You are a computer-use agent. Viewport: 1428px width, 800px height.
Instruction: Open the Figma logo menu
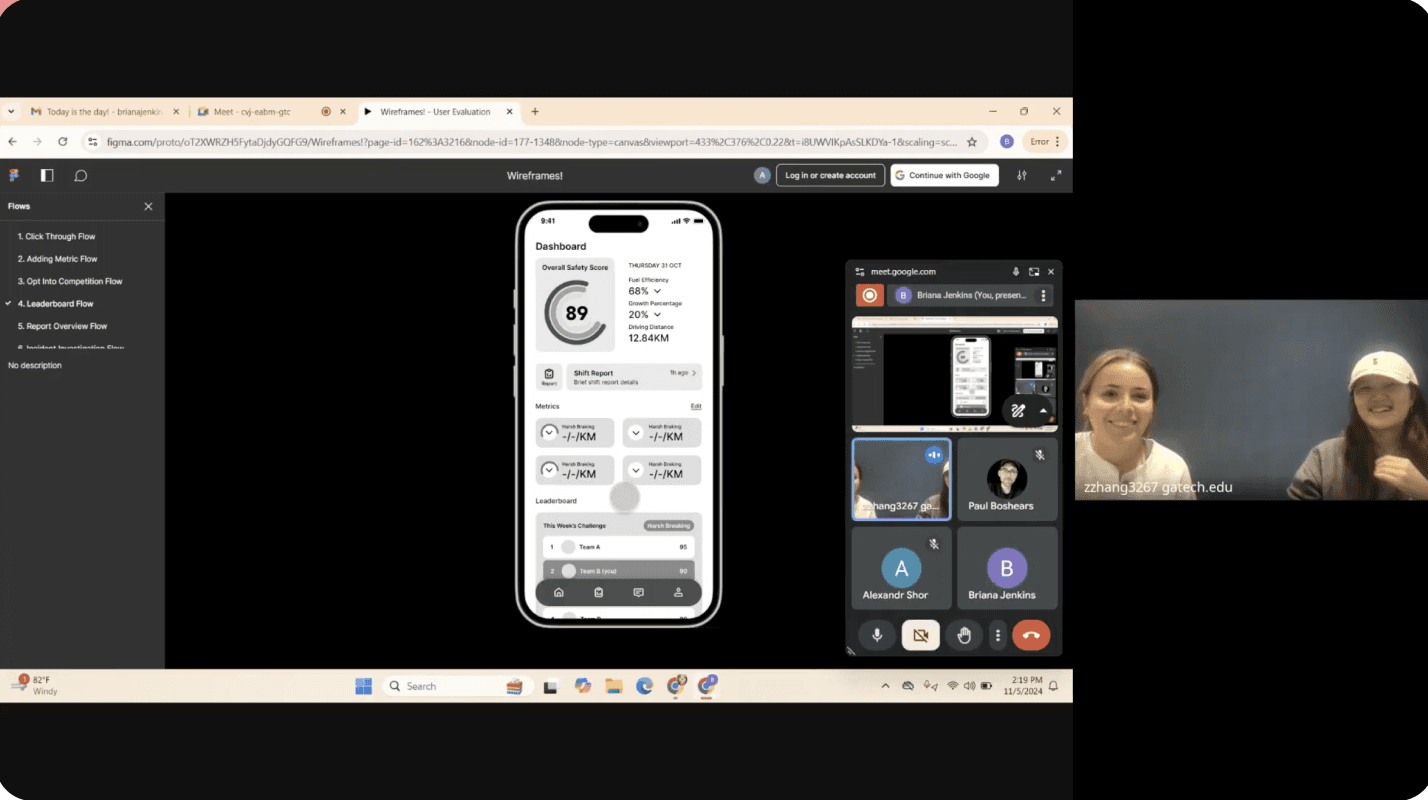pos(14,175)
